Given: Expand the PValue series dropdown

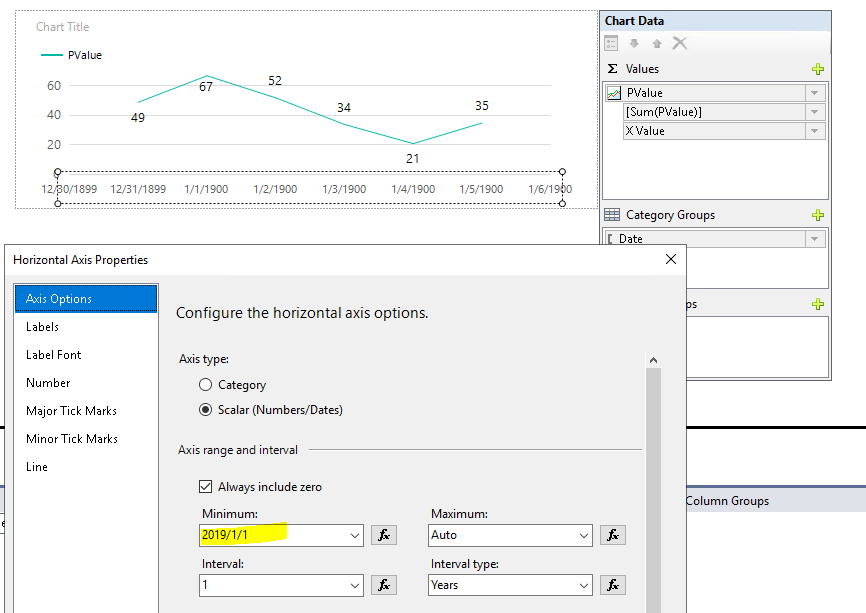Looking at the screenshot, I should tap(815, 93).
